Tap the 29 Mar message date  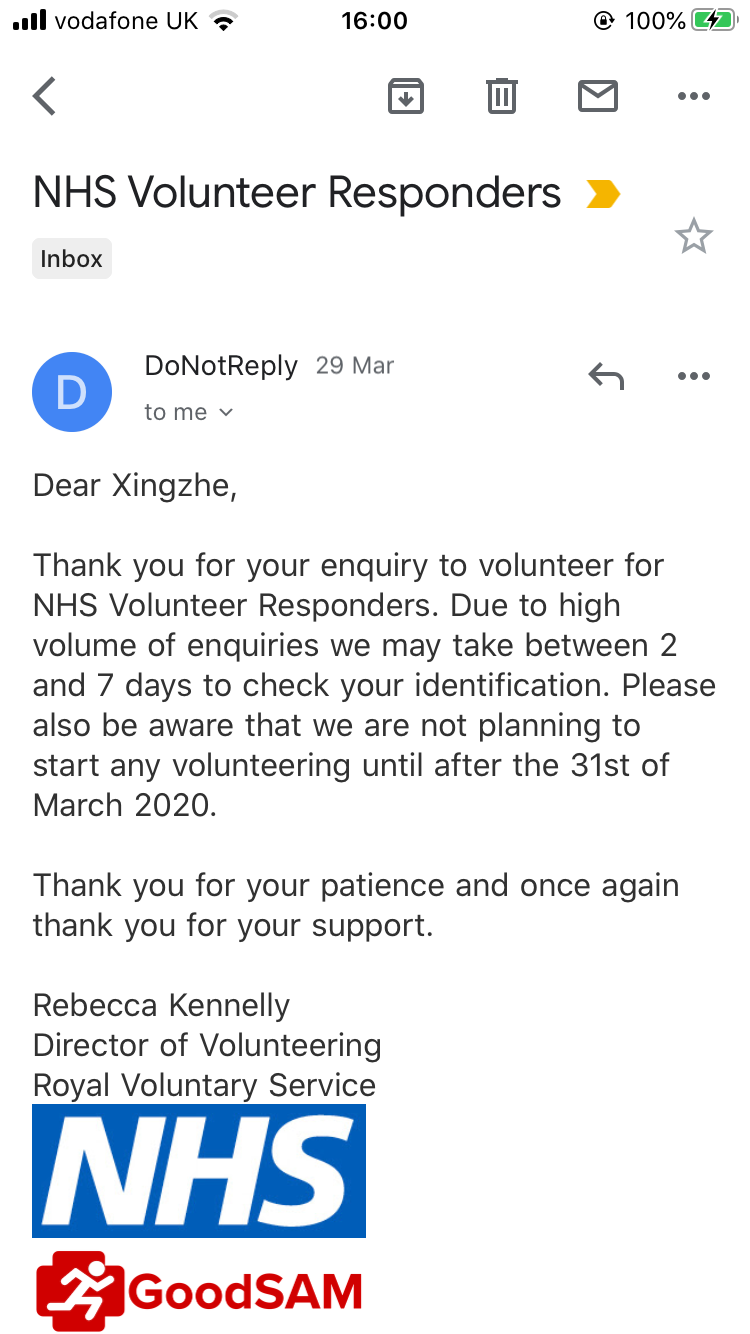355,366
